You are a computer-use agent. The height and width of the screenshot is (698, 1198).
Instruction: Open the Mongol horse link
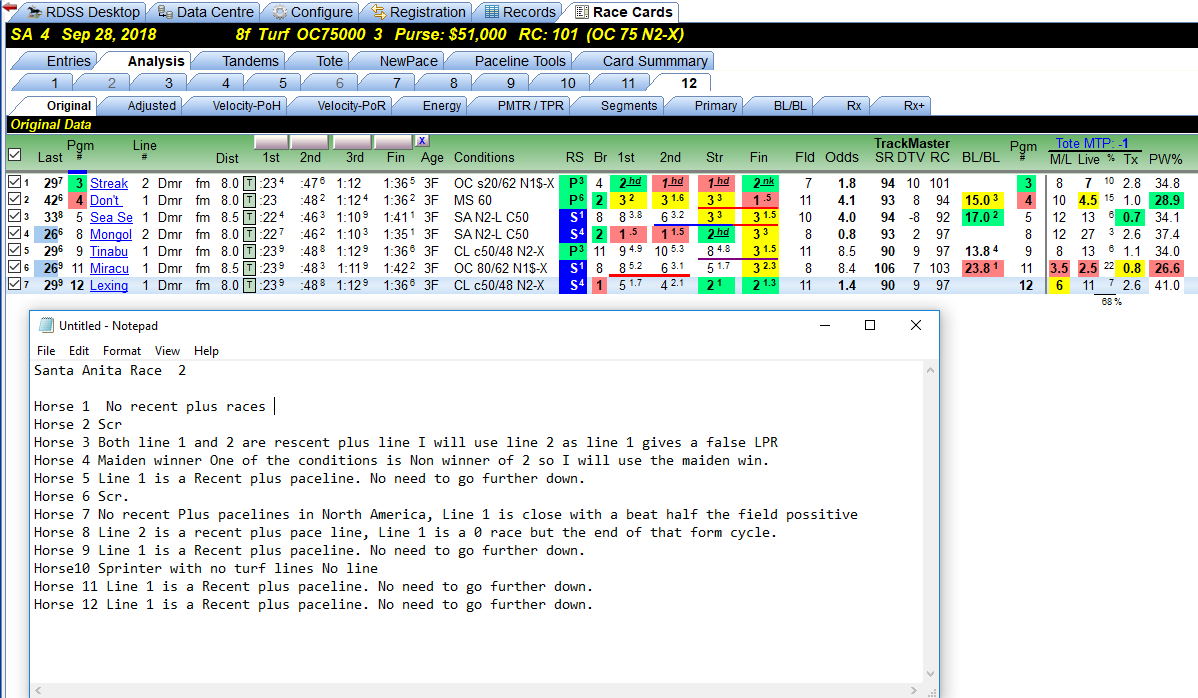click(111, 234)
